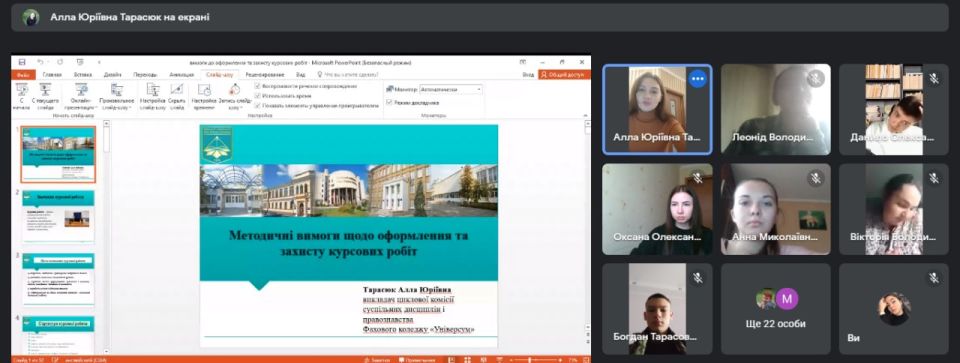Click the 'Настройка слайд-шоу' icon
The image size is (960, 363).
pyautogui.click(x=152, y=95)
